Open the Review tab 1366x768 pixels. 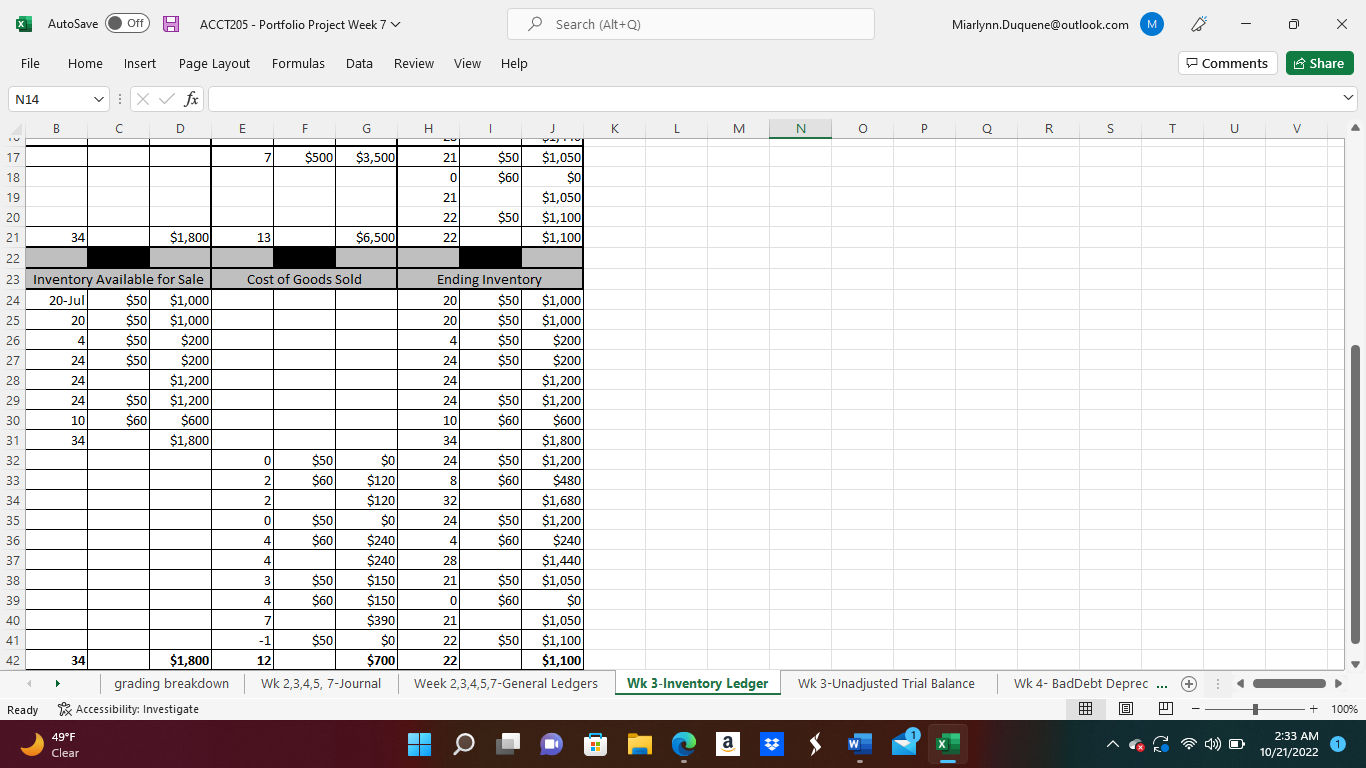point(413,63)
